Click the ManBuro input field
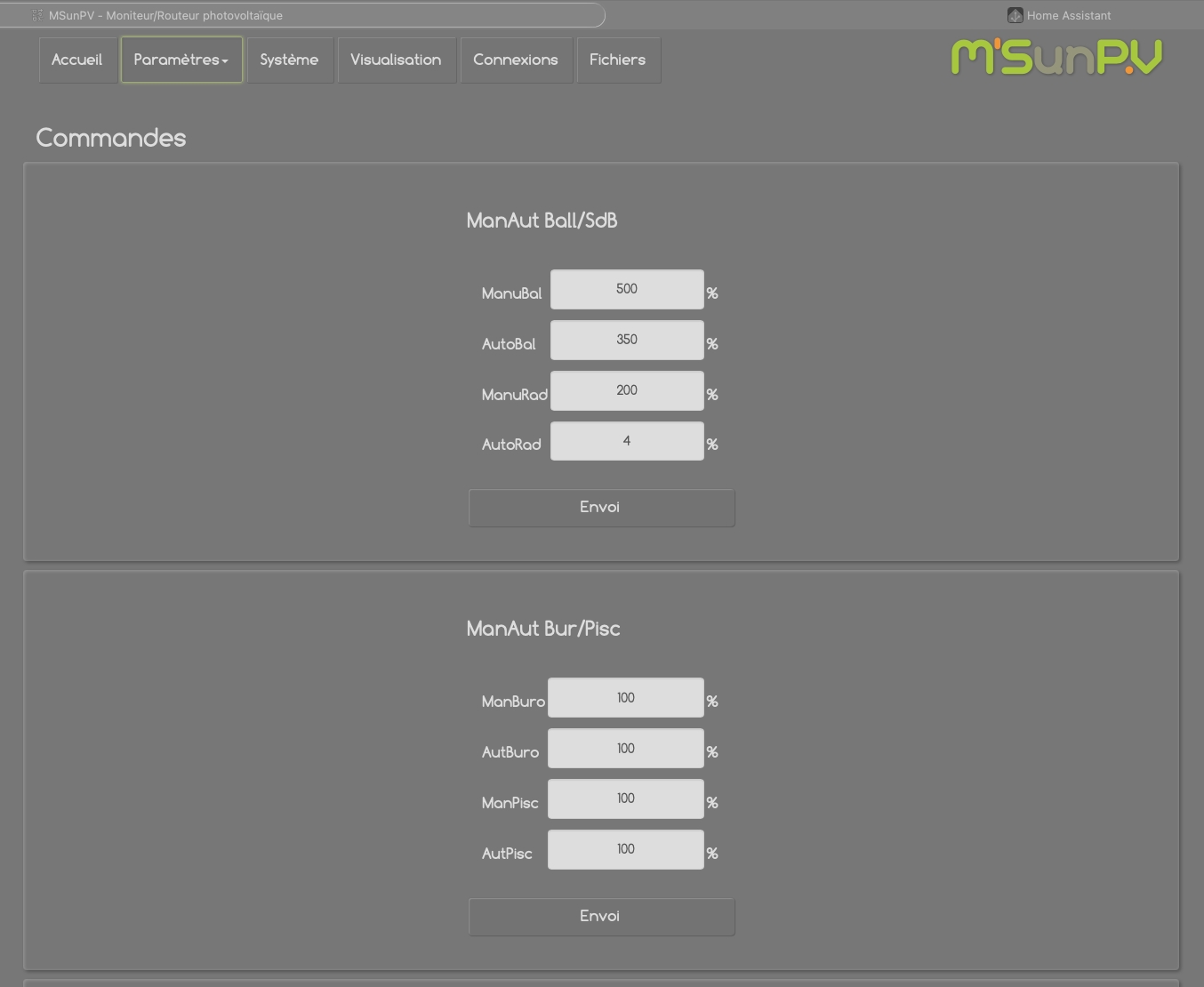 click(626, 698)
